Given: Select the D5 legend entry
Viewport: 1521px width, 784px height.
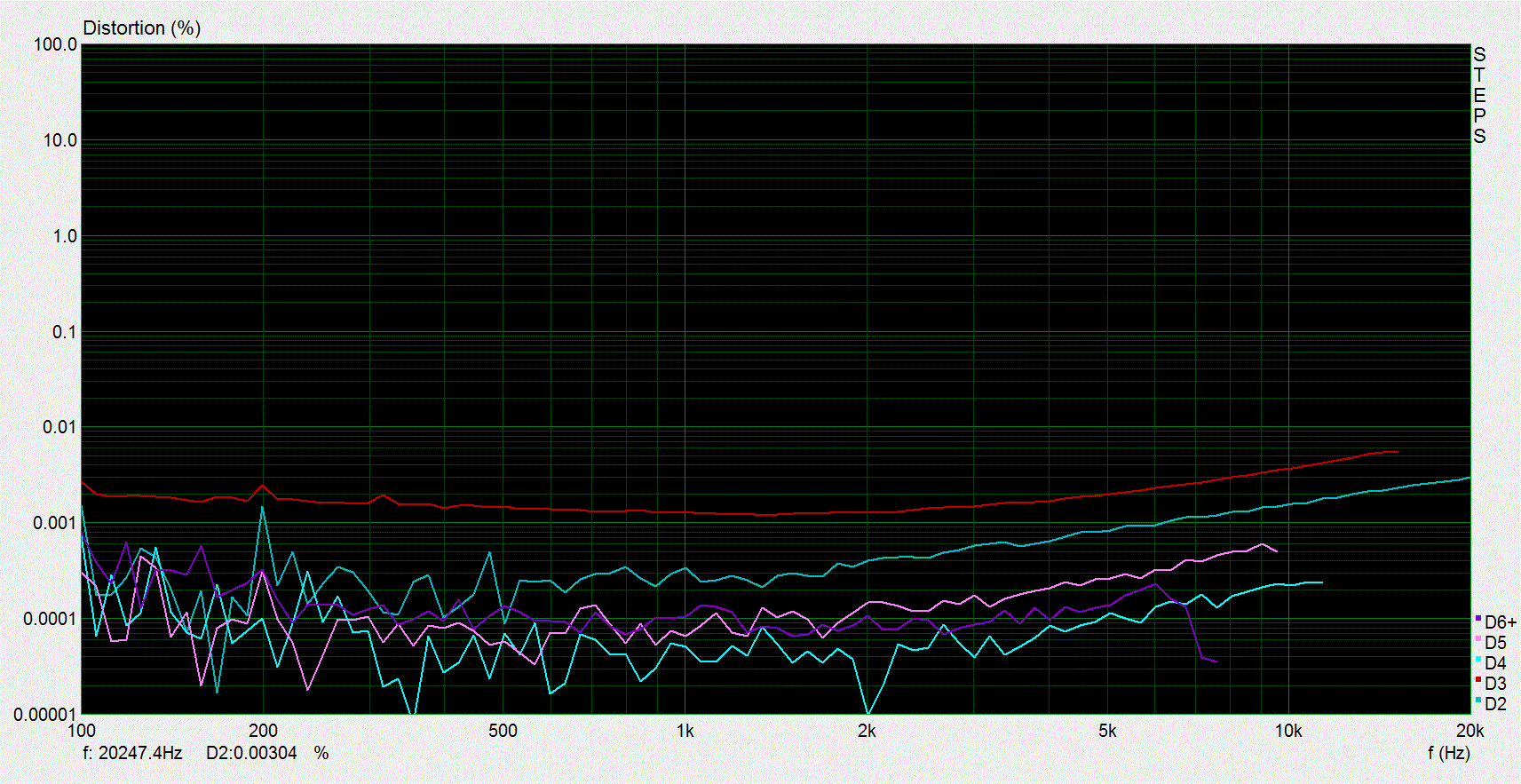Looking at the screenshot, I should [1492, 643].
